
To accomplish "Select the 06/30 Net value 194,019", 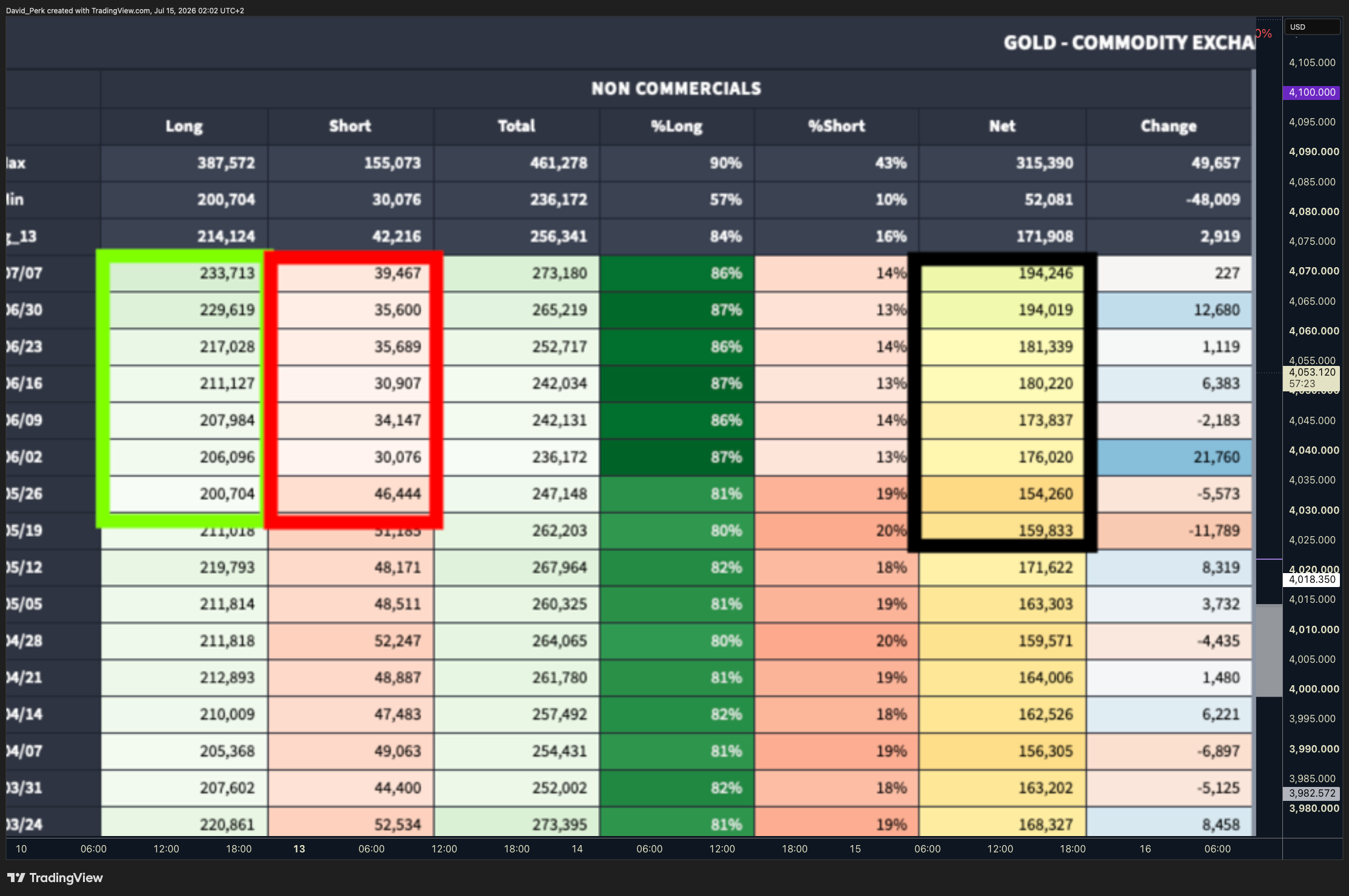I will pos(1045,310).
